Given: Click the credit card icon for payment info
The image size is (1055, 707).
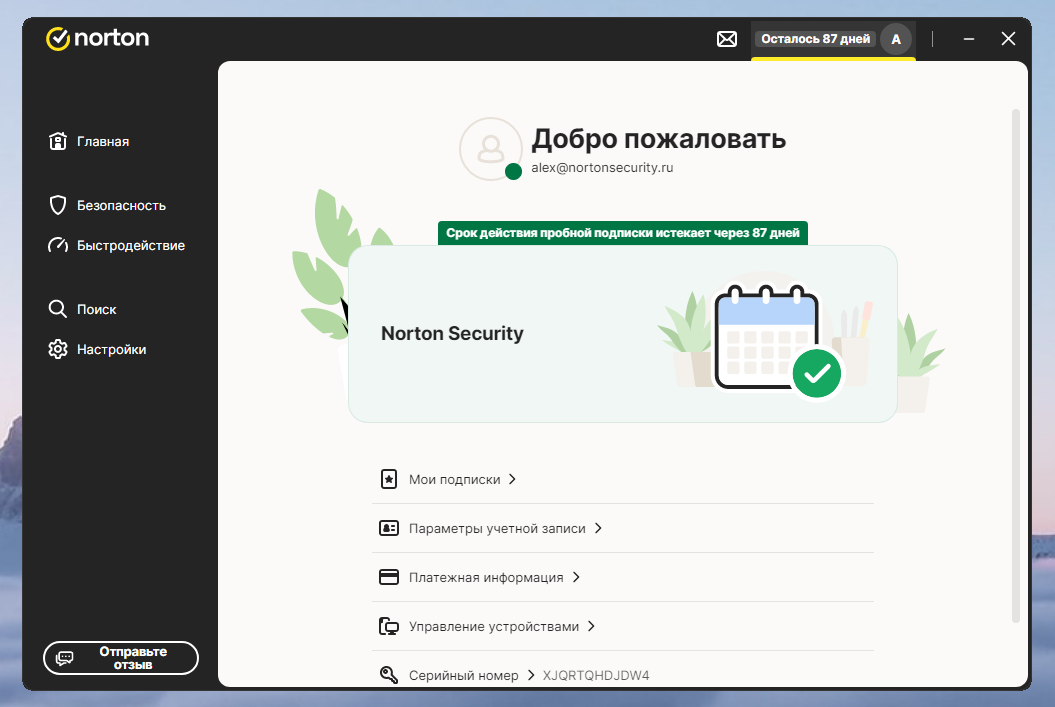Looking at the screenshot, I should (x=389, y=578).
